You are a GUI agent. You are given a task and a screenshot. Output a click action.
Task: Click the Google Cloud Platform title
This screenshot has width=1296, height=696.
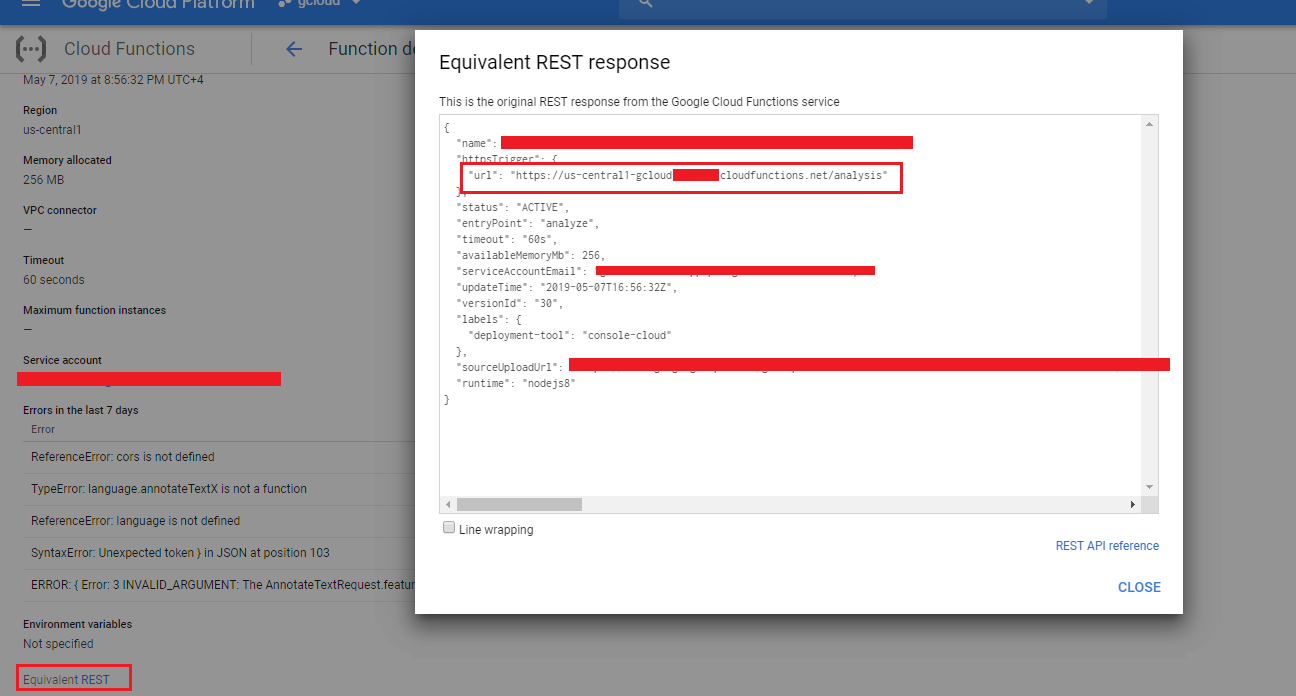coord(158,3)
